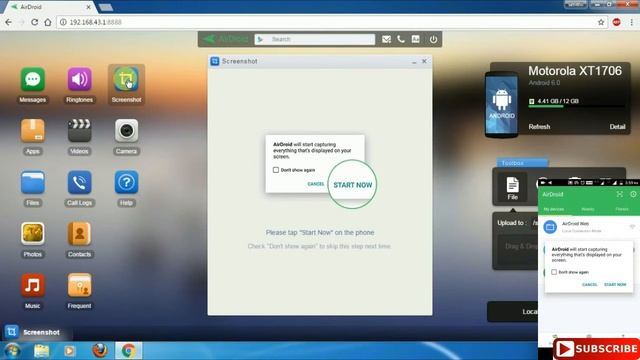Select the Toolbox tab
640x360 pixels.
pos(522,163)
